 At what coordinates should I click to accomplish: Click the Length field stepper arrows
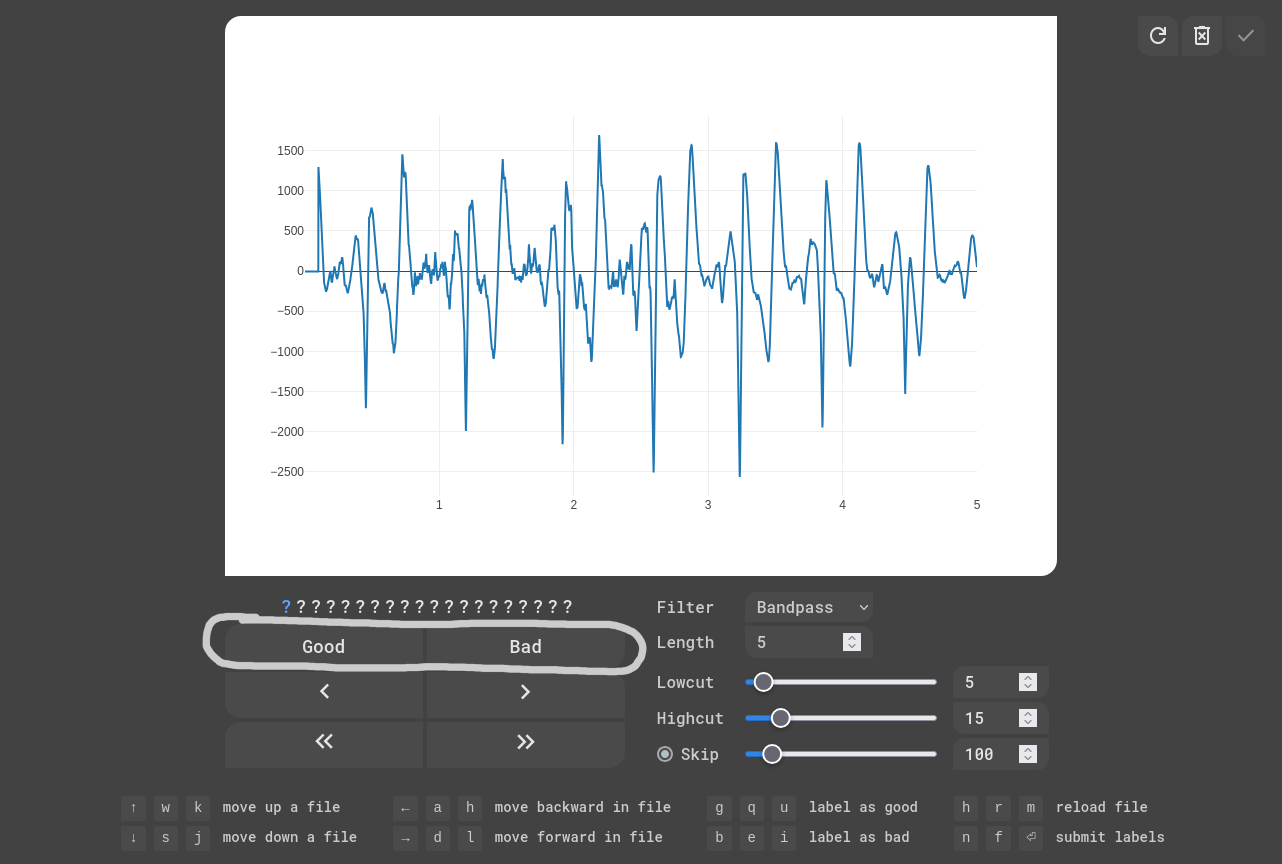(852, 642)
